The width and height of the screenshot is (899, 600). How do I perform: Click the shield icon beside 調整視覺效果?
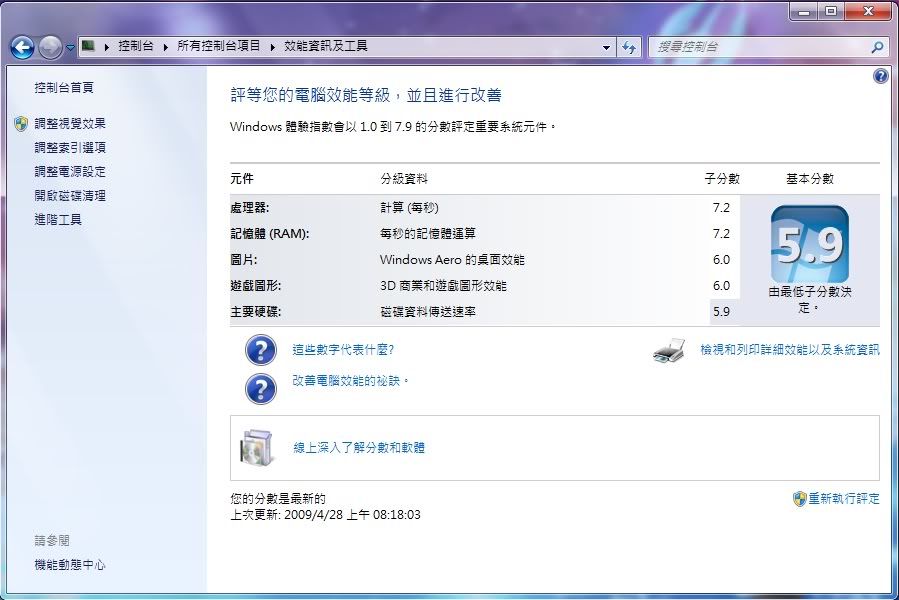tap(21, 124)
